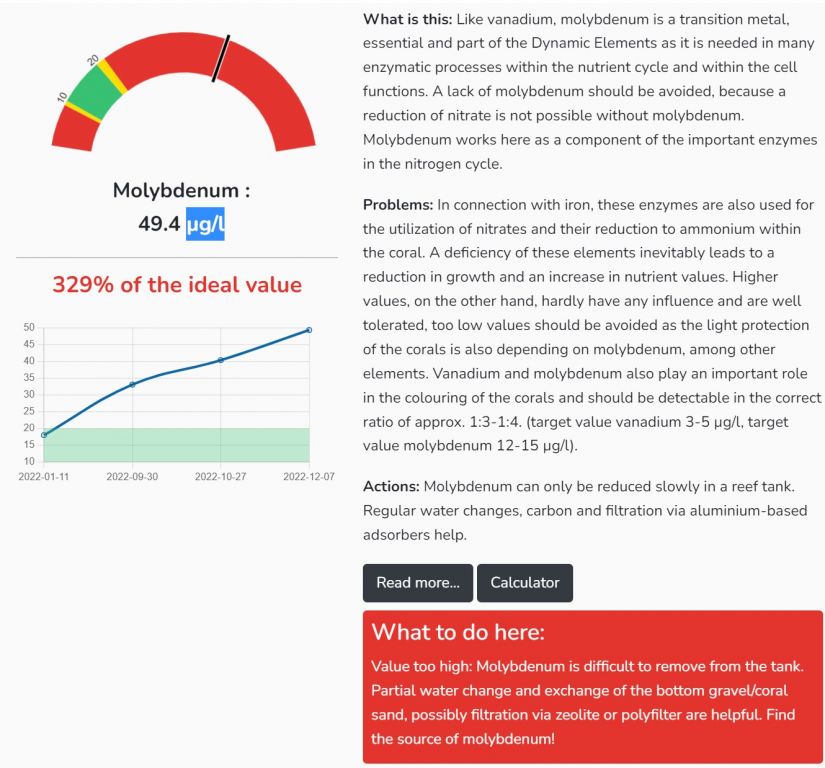Click the 2022-01-11 data point on chart
The height and width of the screenshot is (768, 825).
(44, 434)
